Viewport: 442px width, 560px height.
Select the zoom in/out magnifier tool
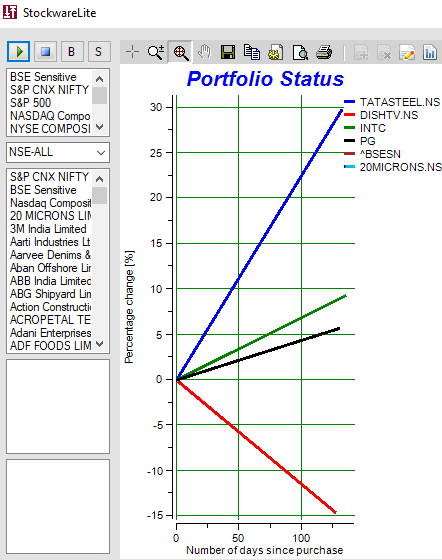click(156, 52)
